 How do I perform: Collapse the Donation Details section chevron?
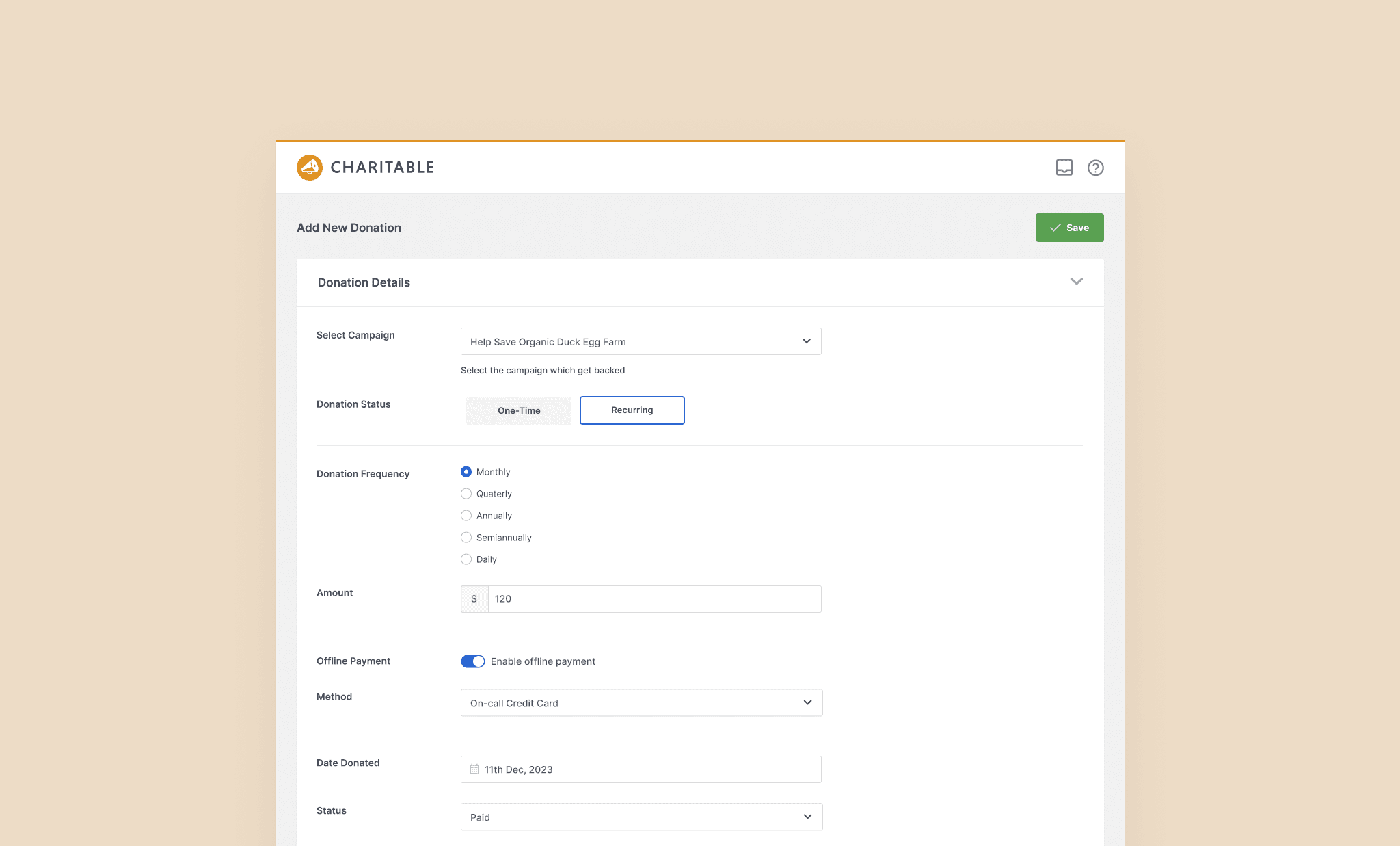1076,282
